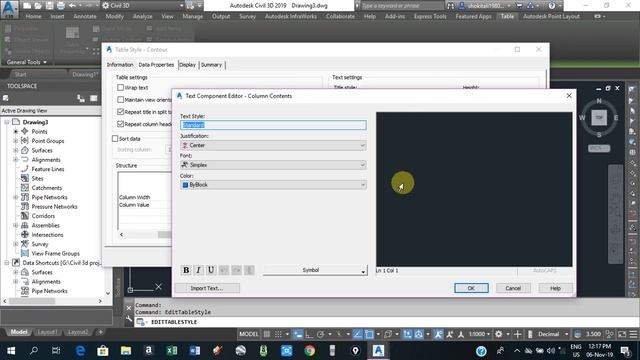Open Google Chrome from taskbar
Viewport: 640px width, 360px height.
coord(309,351)
